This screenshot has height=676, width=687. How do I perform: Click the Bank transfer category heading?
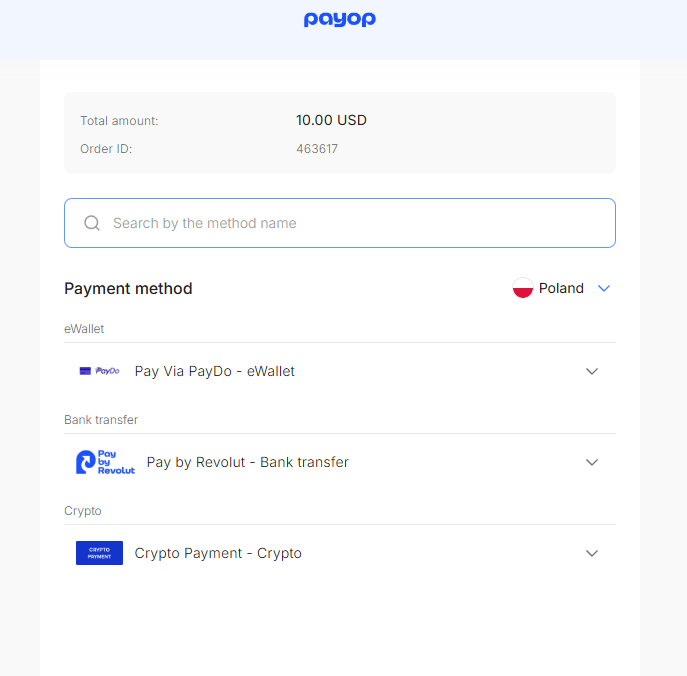coord(101,420)
